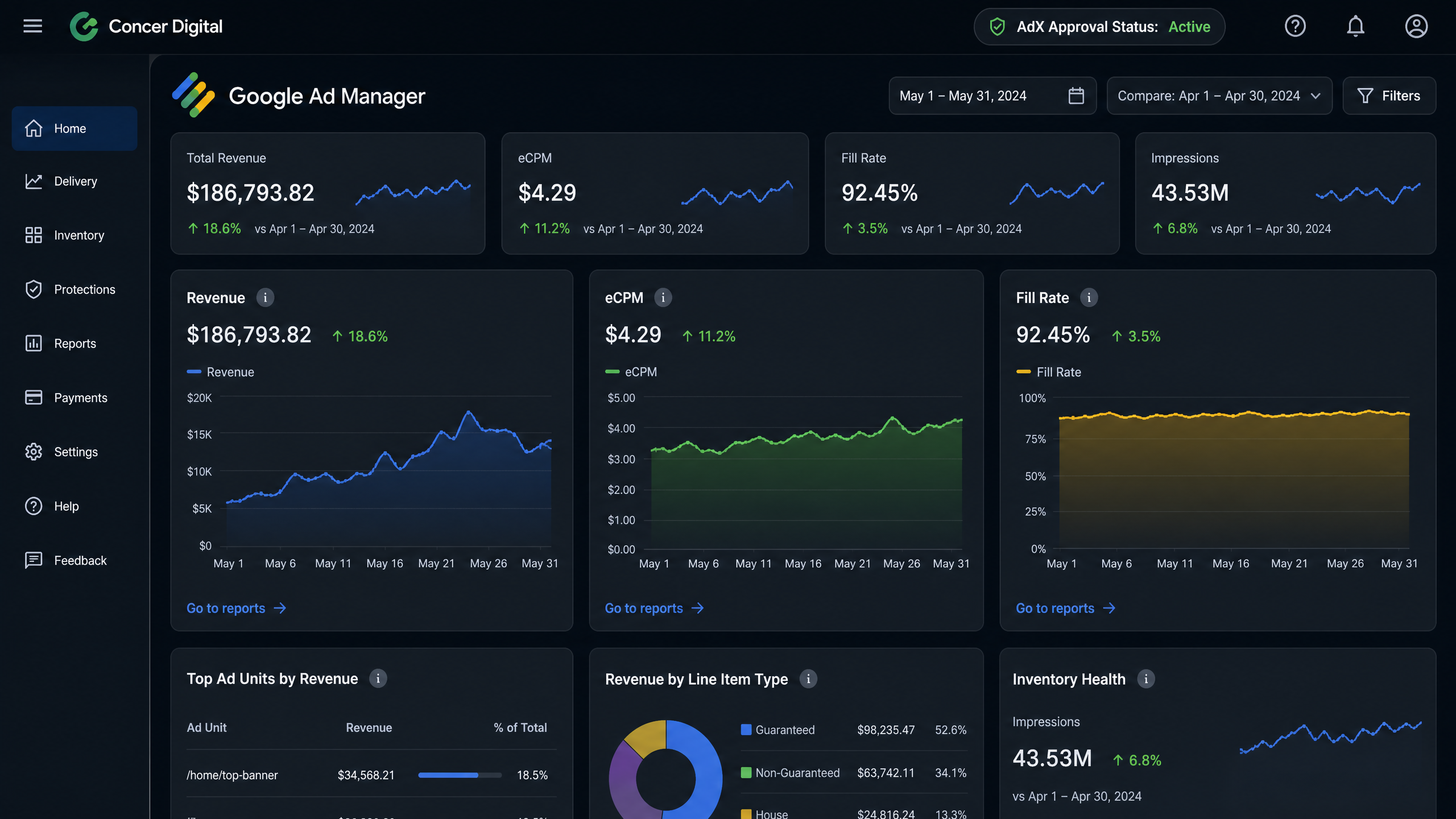Open the hamburger navigation menu

[32, 26]
